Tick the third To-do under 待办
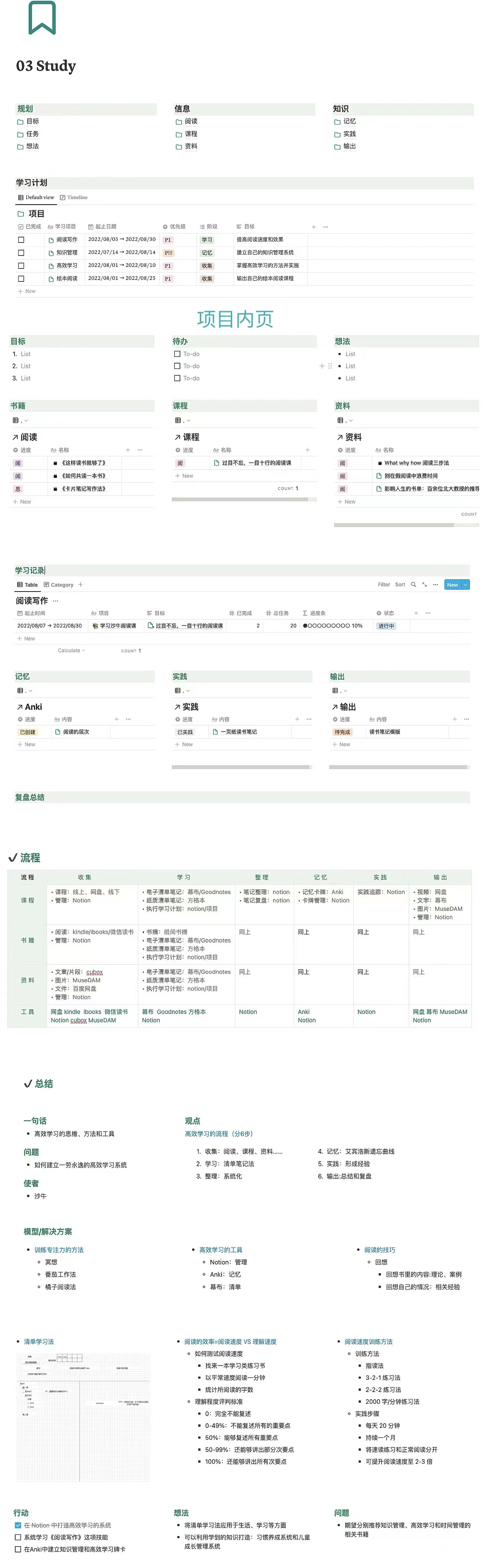The width and height of the screenshot is (489, 1568). coord(177,378)
